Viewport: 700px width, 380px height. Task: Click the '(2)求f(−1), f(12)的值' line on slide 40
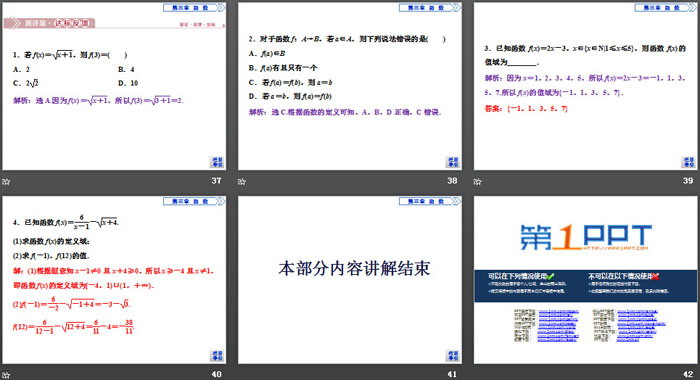coord(51,256)
